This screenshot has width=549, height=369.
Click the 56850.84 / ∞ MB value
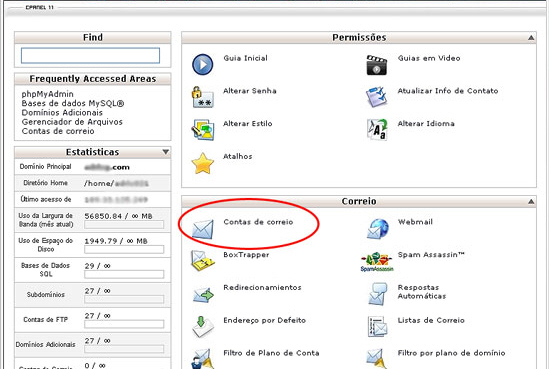click(118, 216)
